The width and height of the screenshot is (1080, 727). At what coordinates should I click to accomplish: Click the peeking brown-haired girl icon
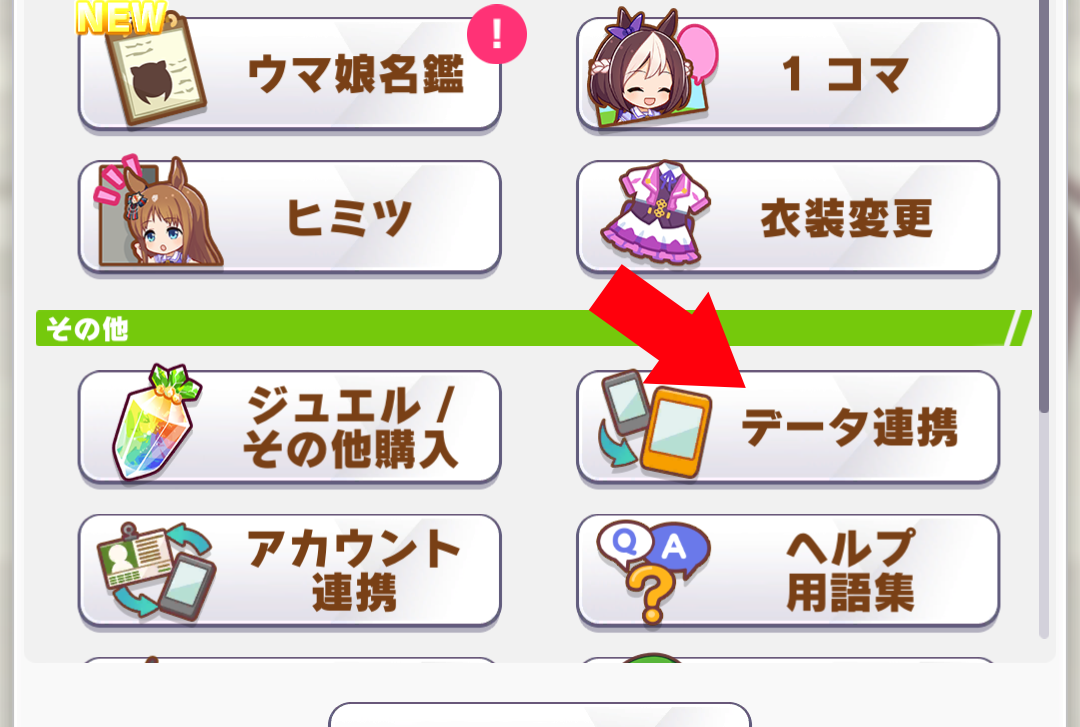point(158,212)
